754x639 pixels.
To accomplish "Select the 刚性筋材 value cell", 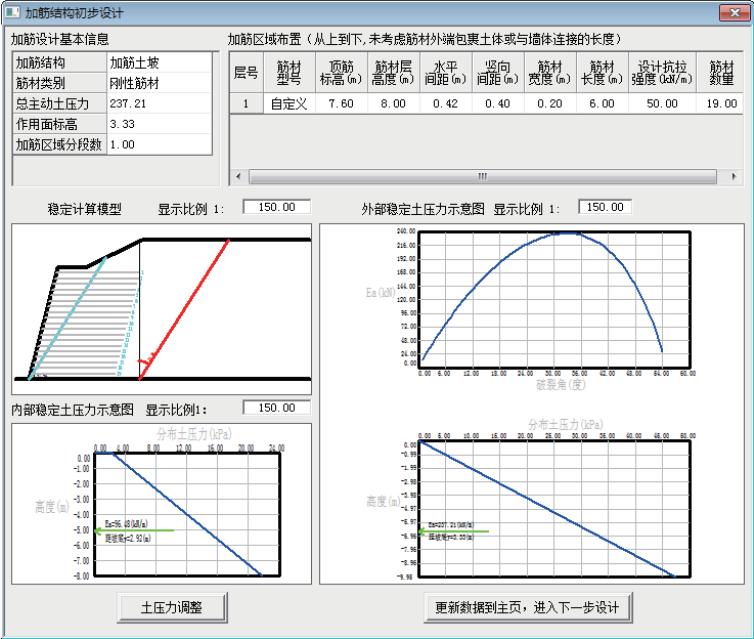I will click(x=158, y=83).
